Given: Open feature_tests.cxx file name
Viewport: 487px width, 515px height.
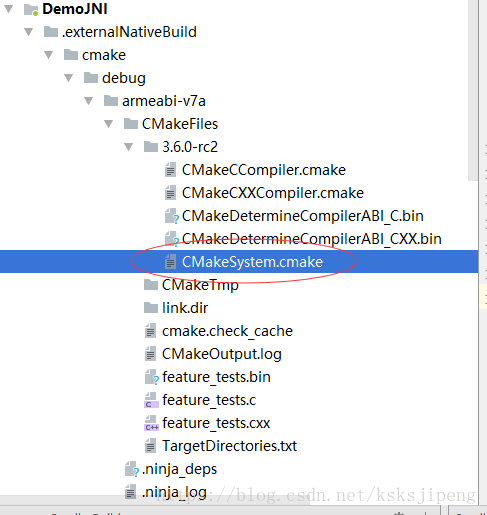Looking at the screenshot, I should [x=216, y=423].
